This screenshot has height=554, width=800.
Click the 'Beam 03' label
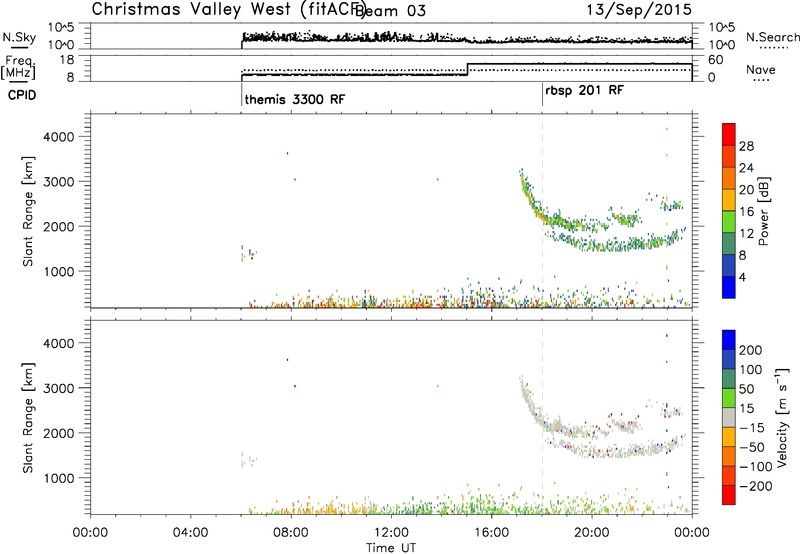pos(390,11)
